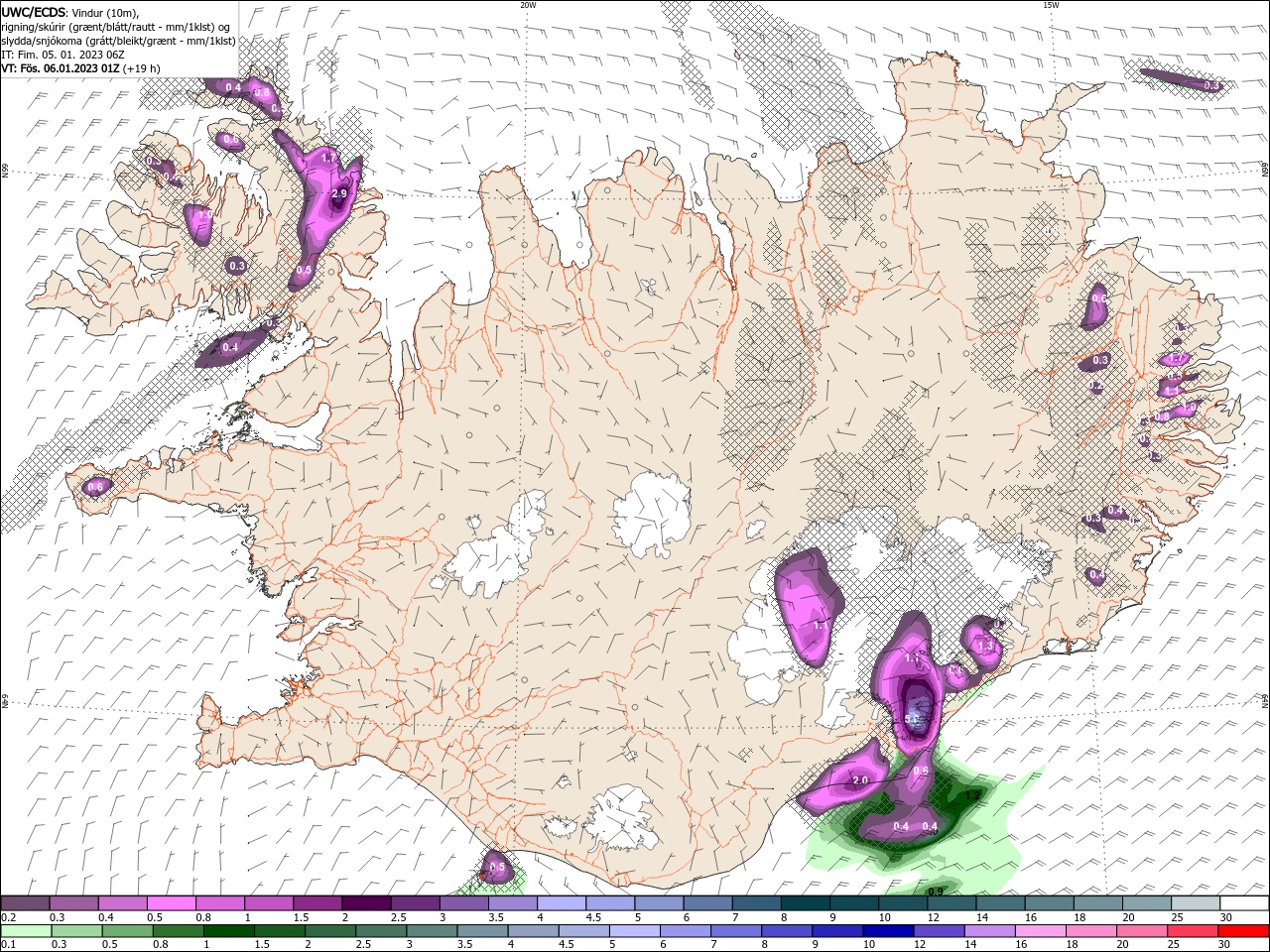Select the lower legend swatch labeled 4
Screen dimensions: 1270x952
pyautogui.click(x=535, y=931)
